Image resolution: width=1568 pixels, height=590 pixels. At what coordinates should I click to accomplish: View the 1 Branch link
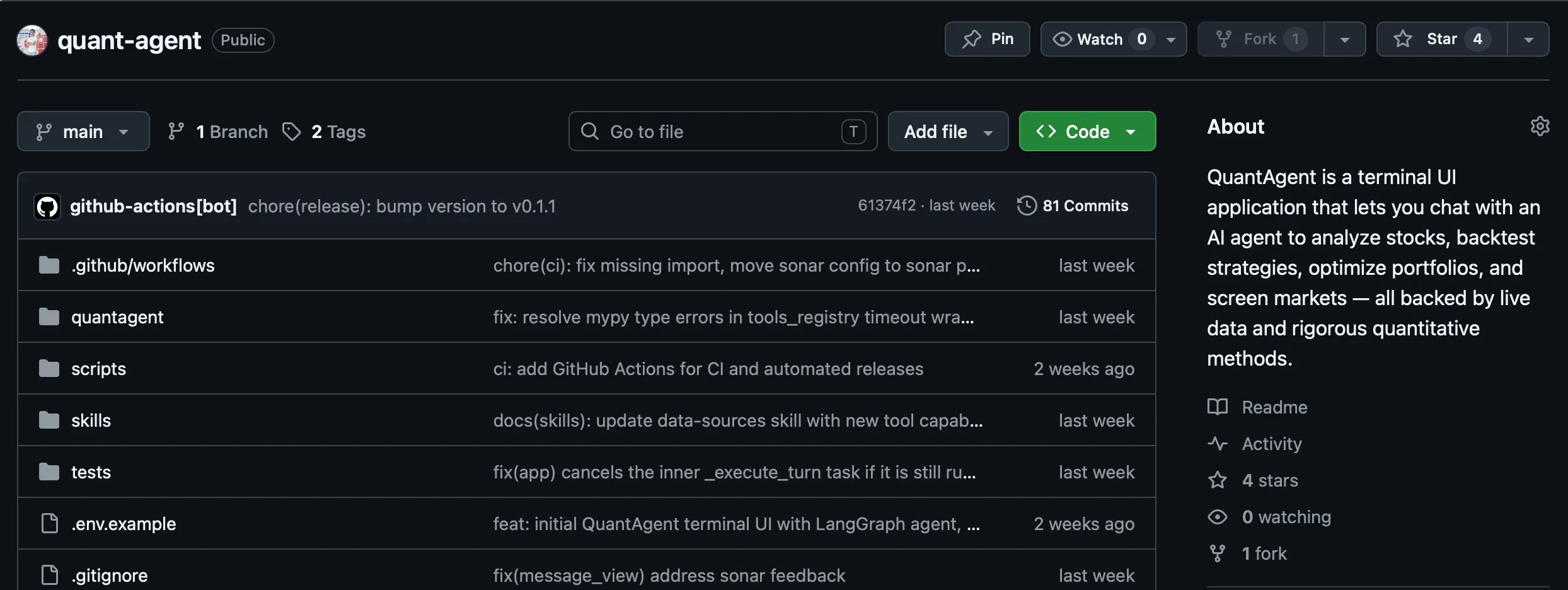click(218, 132)
